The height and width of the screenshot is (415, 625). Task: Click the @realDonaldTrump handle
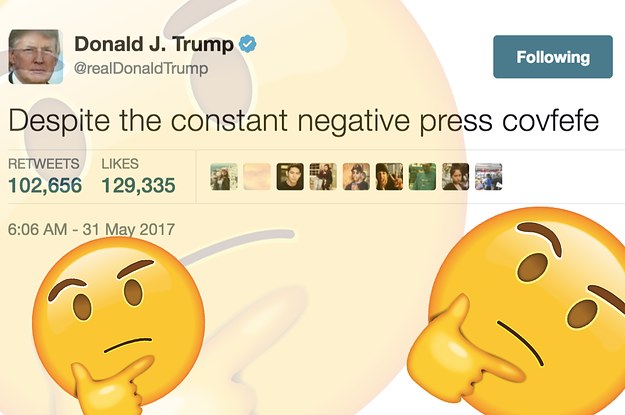(141, 68)
